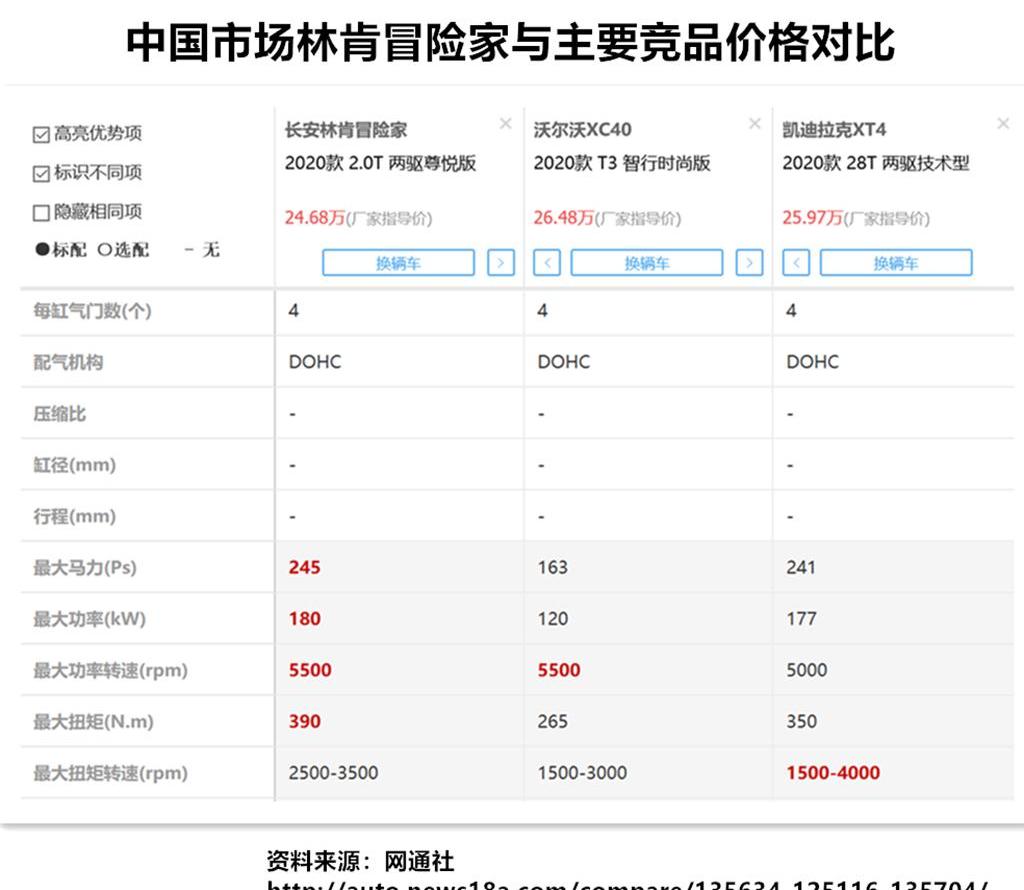Click the price 24.68万
The height and width of the screenshot is (890, 1024).
[x=315, y=217]
